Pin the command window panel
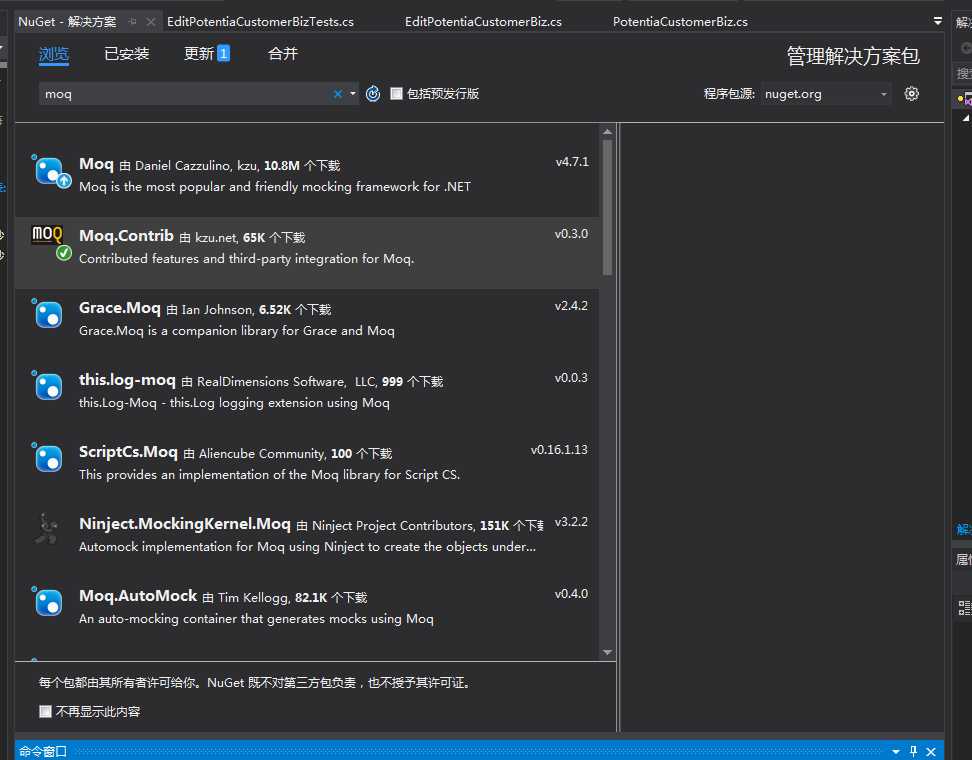 click(913, 751)
